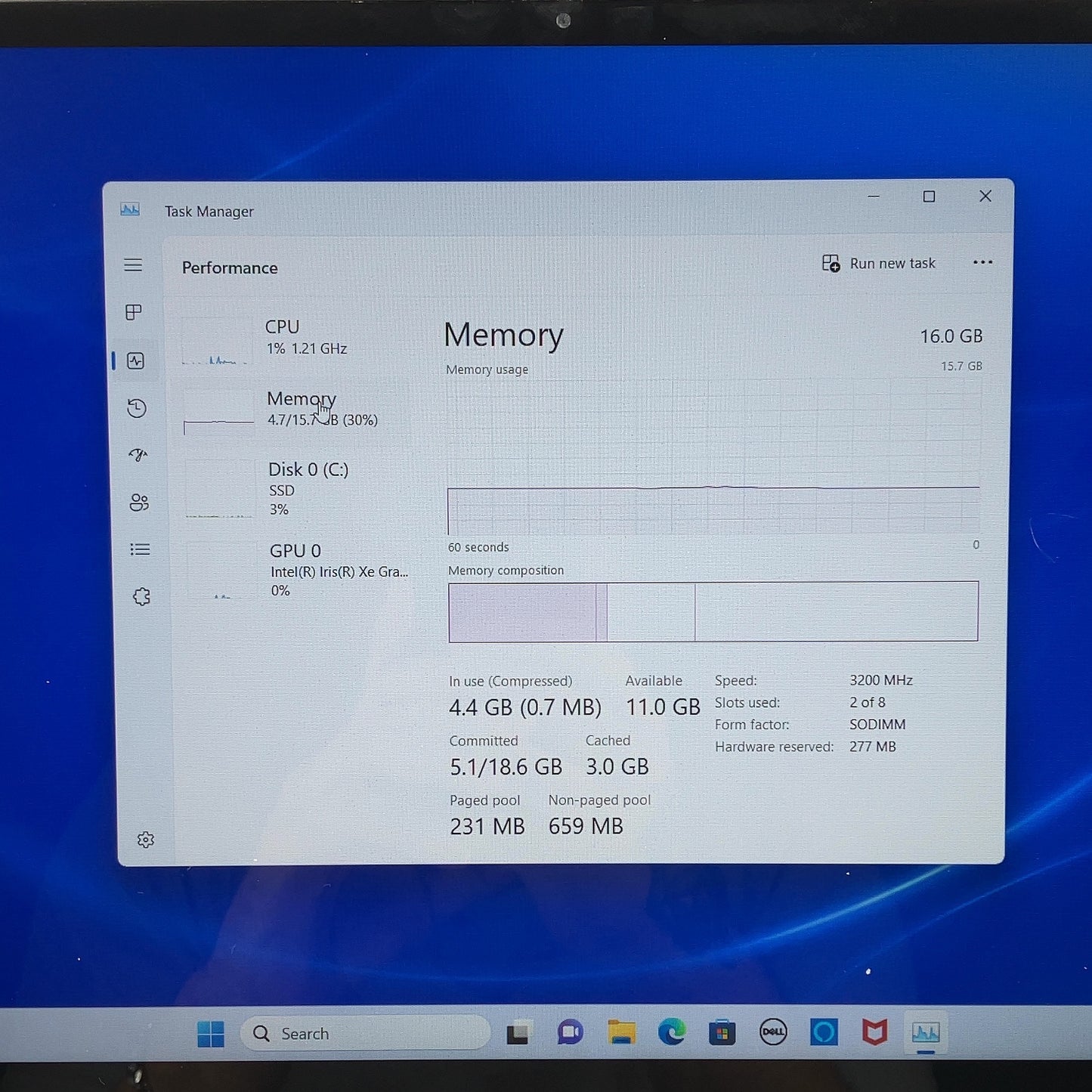1092x1092 pixels.
Task: Click the "Performance" page title
Action: coord(230,268)
